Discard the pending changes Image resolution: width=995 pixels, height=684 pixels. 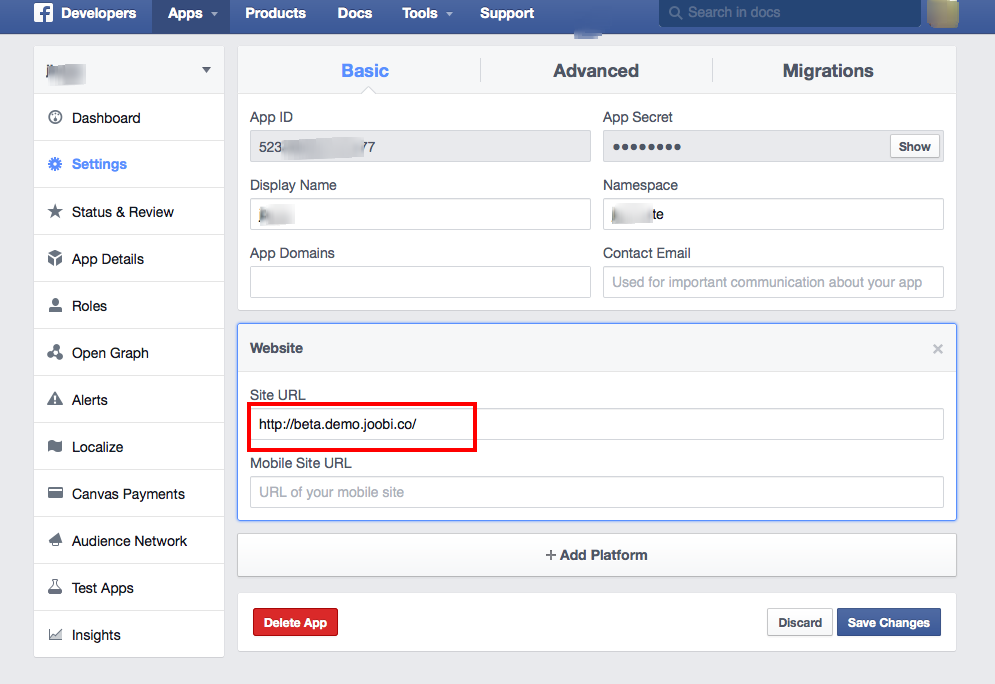800,622
